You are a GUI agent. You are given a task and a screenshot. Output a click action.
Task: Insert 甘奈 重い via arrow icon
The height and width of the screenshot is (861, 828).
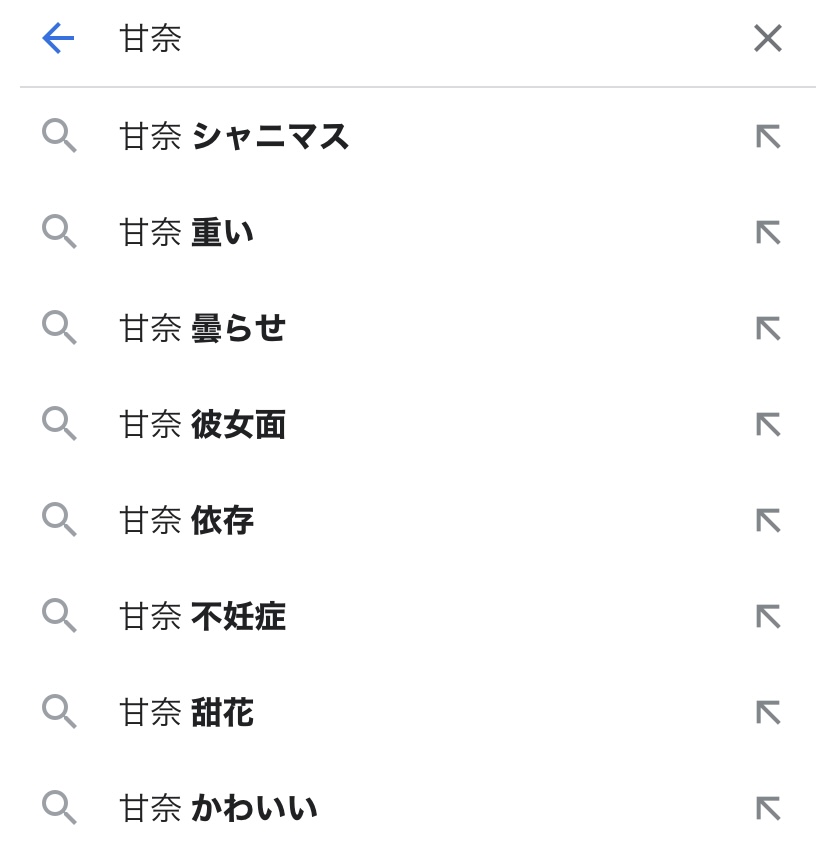[768, 233]
